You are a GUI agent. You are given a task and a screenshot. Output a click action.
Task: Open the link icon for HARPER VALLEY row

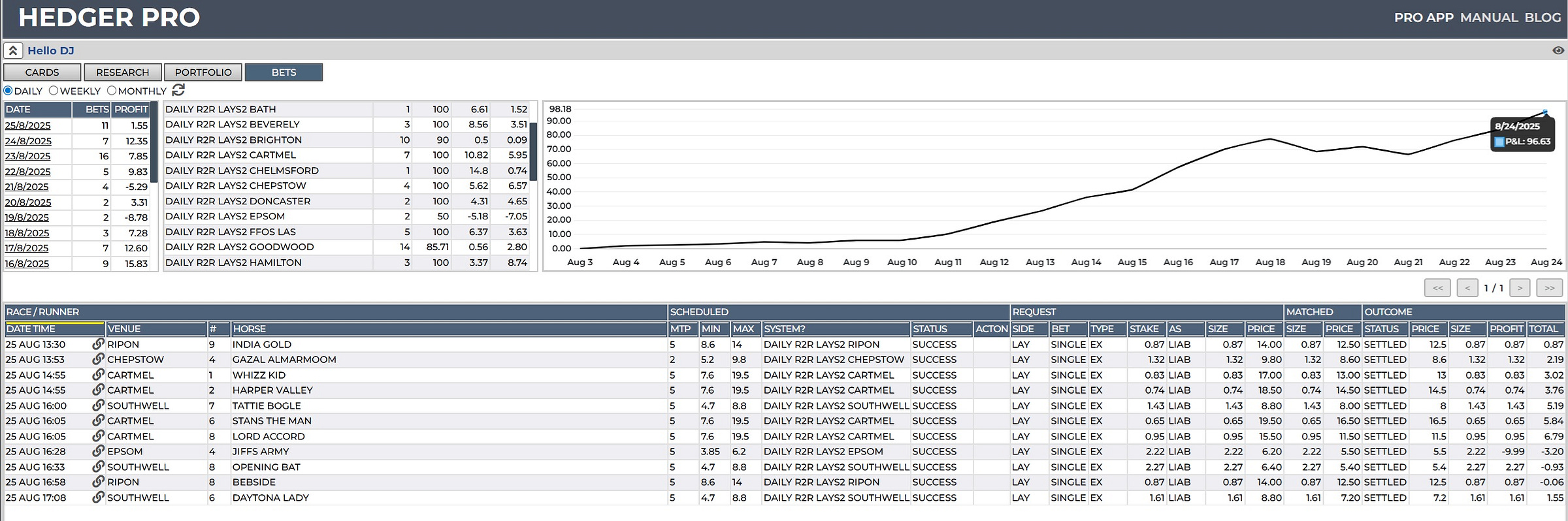98,390
